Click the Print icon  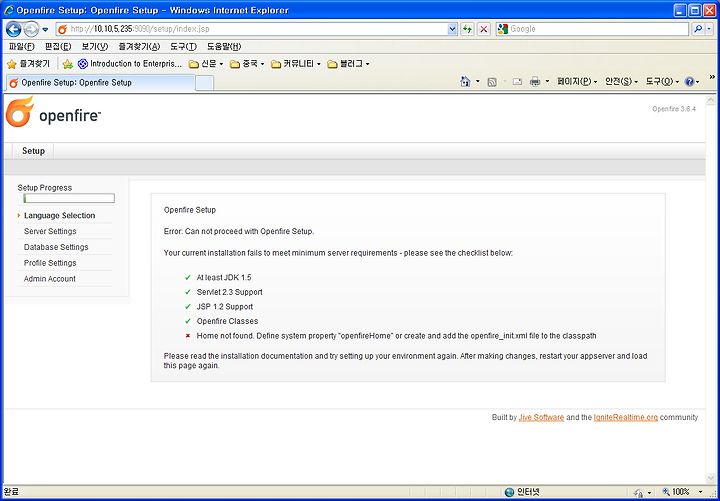[x=535, y=82]
